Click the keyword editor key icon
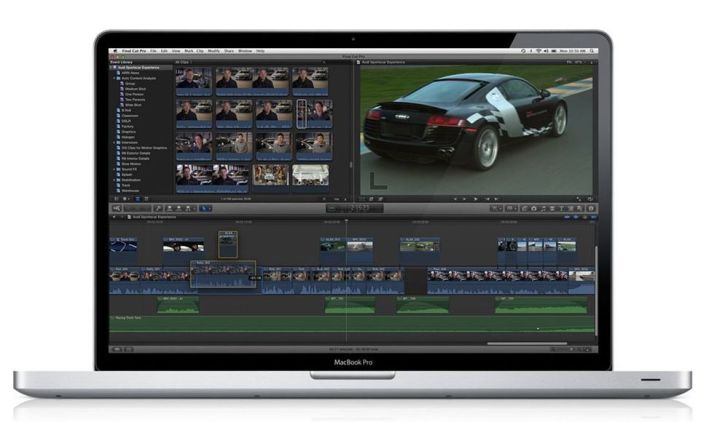 [x=158, y=208]
